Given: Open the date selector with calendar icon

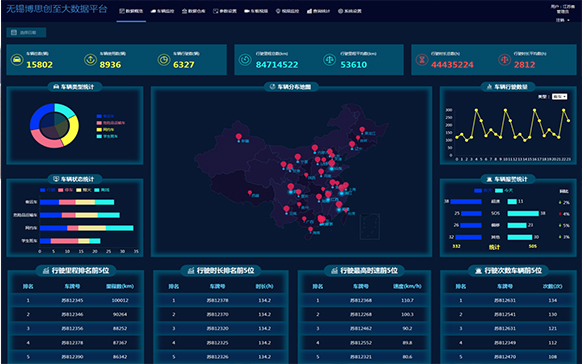Looking at the screenshot, I should [26, 33].
